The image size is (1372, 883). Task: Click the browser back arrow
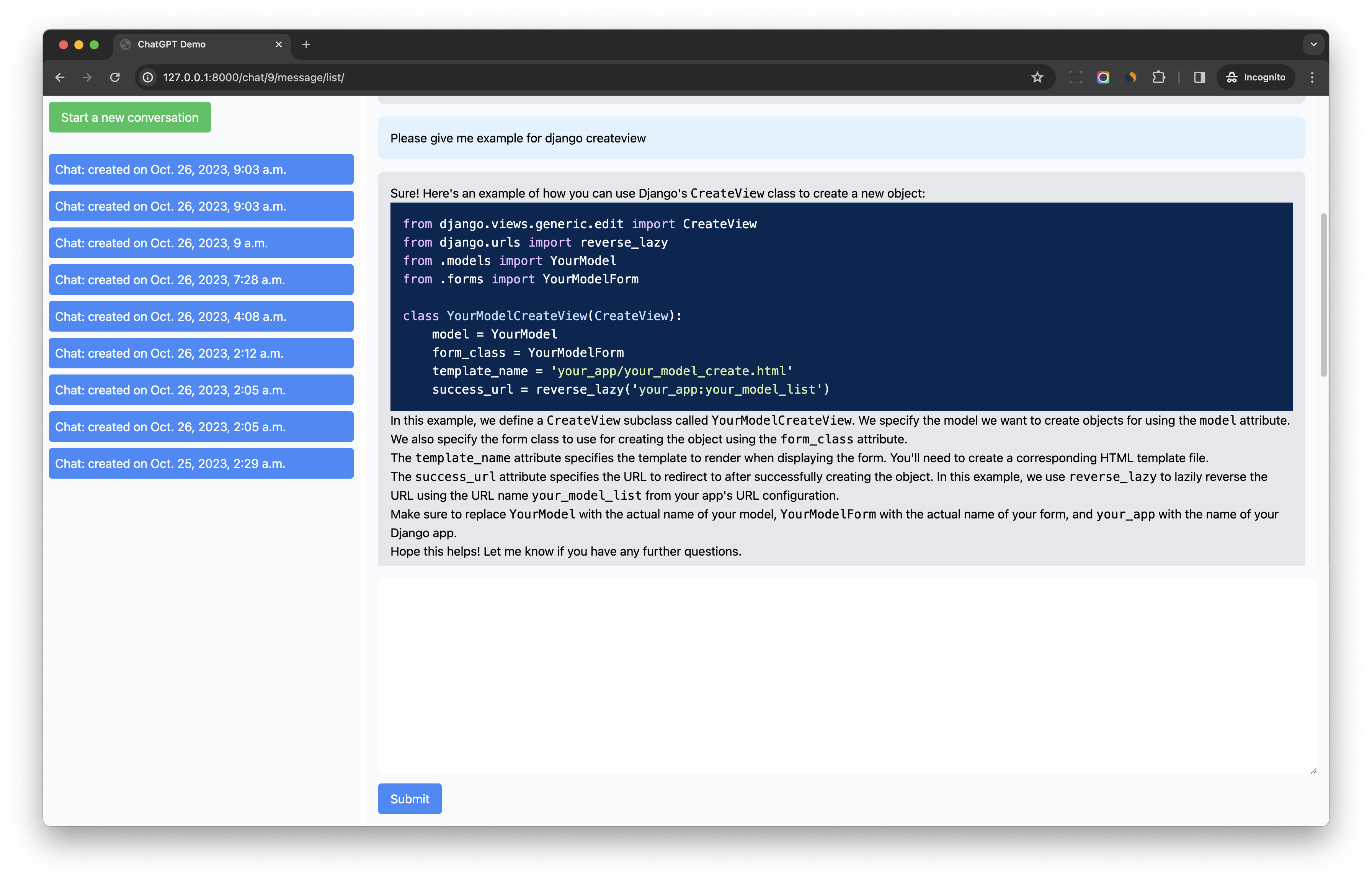(x=60, y=77)
